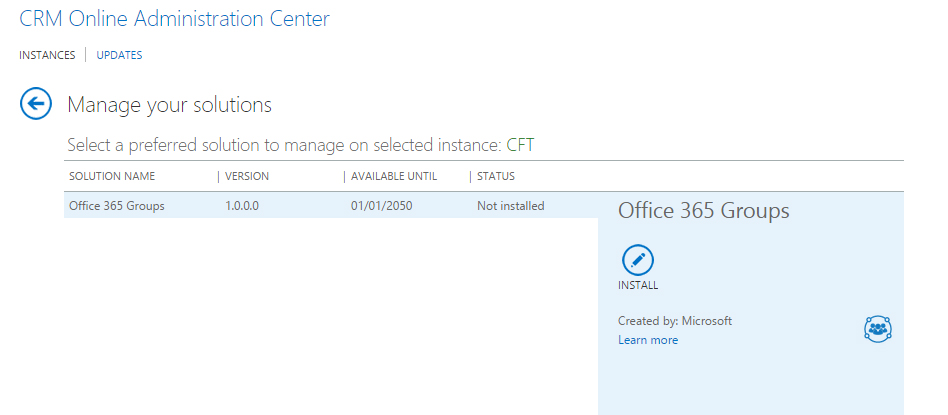Click the INSTALL label under the pencil
The image size is (948, 415).
click(x=638, y=285)
